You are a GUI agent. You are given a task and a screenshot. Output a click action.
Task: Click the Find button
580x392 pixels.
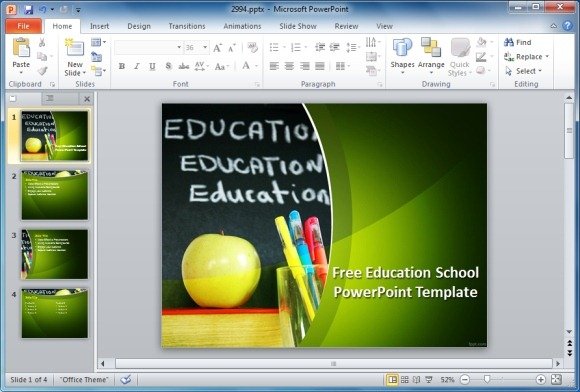click(x=517, y=42)
